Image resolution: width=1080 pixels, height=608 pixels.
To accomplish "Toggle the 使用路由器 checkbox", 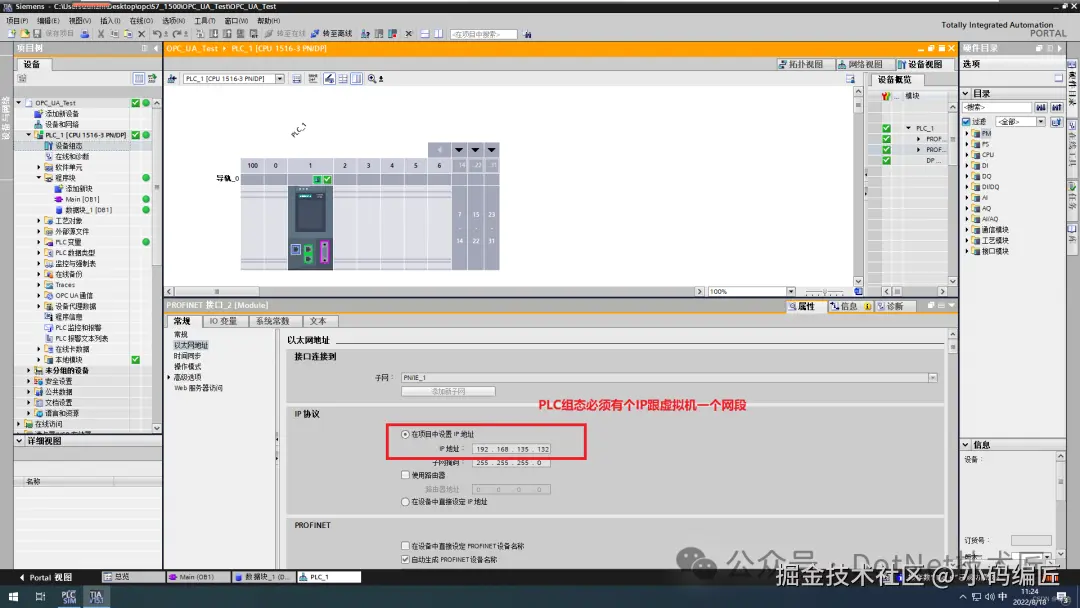I will click(x=405, y=475).
